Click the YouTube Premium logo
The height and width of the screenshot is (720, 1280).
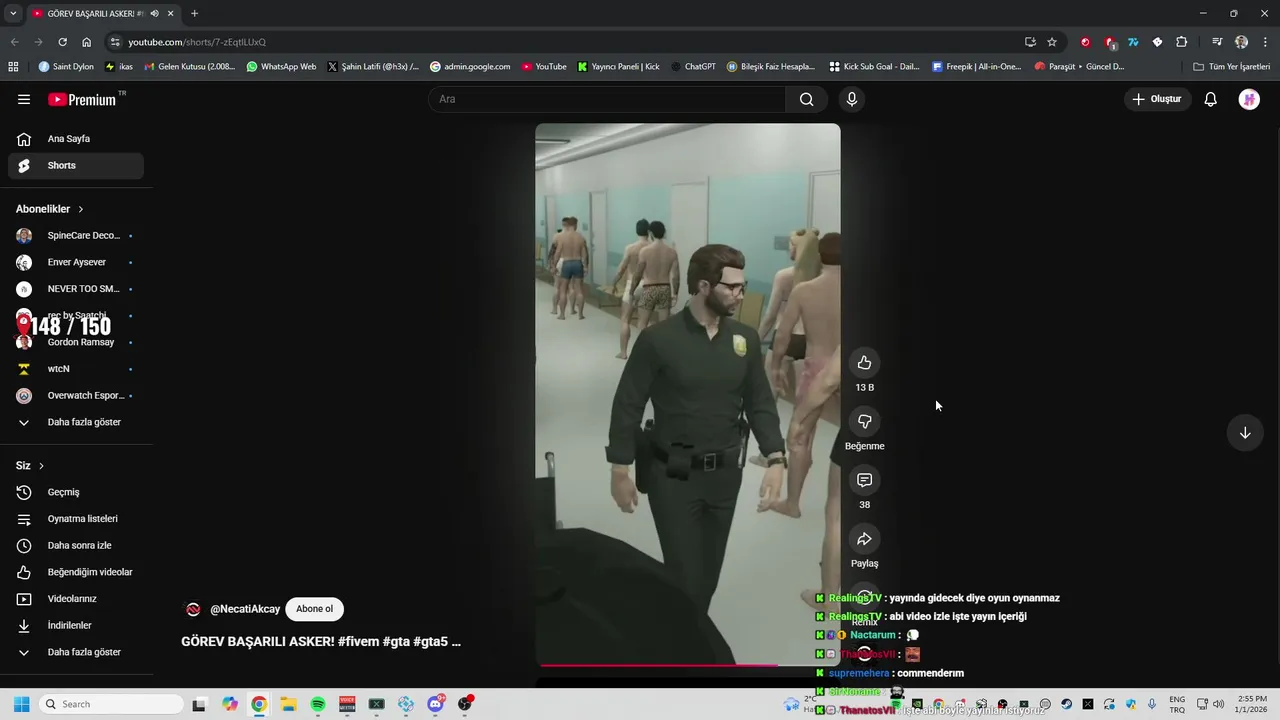pyautogui.click(x=82, y=99)
